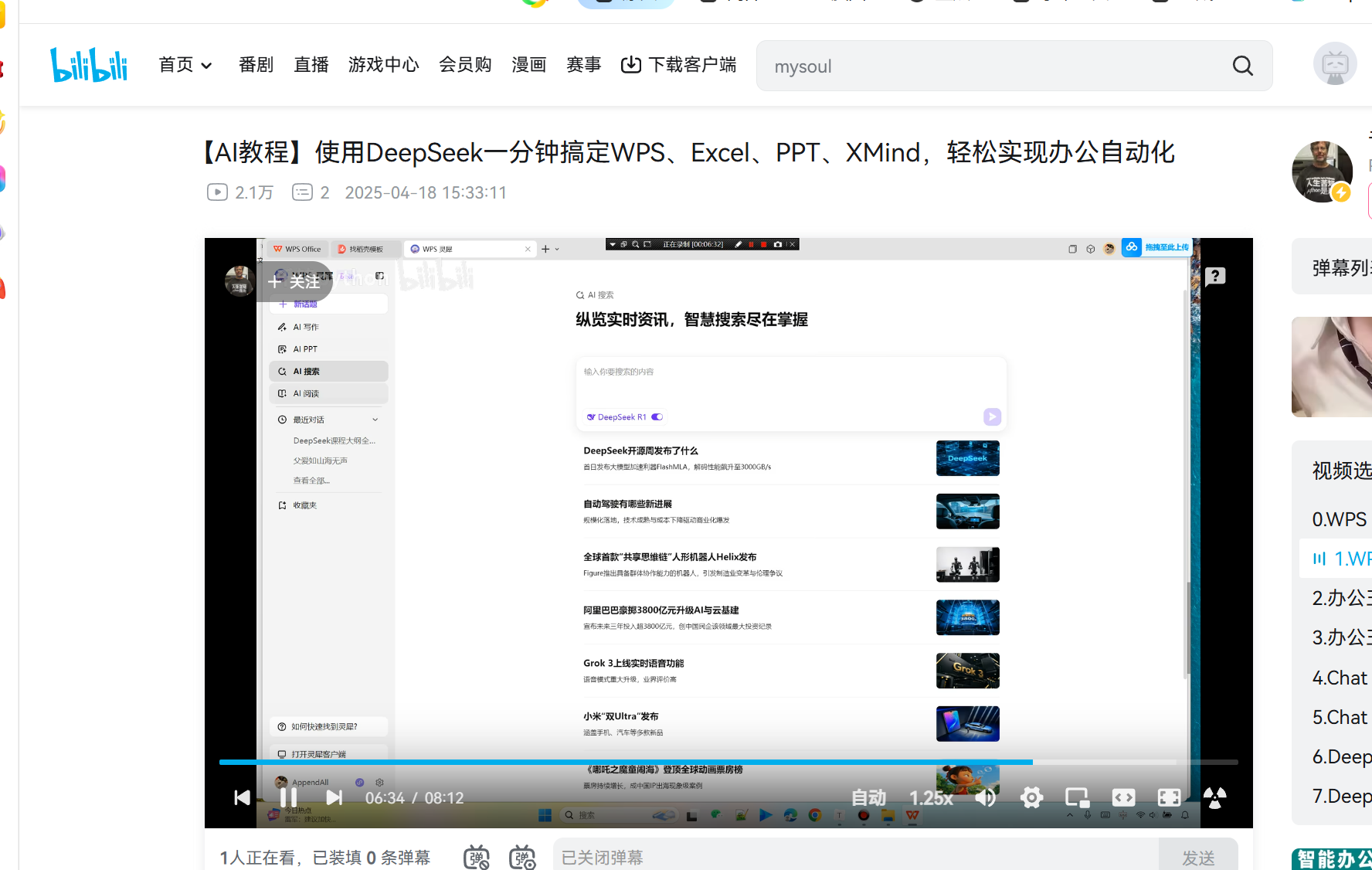1372x870 pixels.
Task: Open 会员购
Action: pos(465,65)
